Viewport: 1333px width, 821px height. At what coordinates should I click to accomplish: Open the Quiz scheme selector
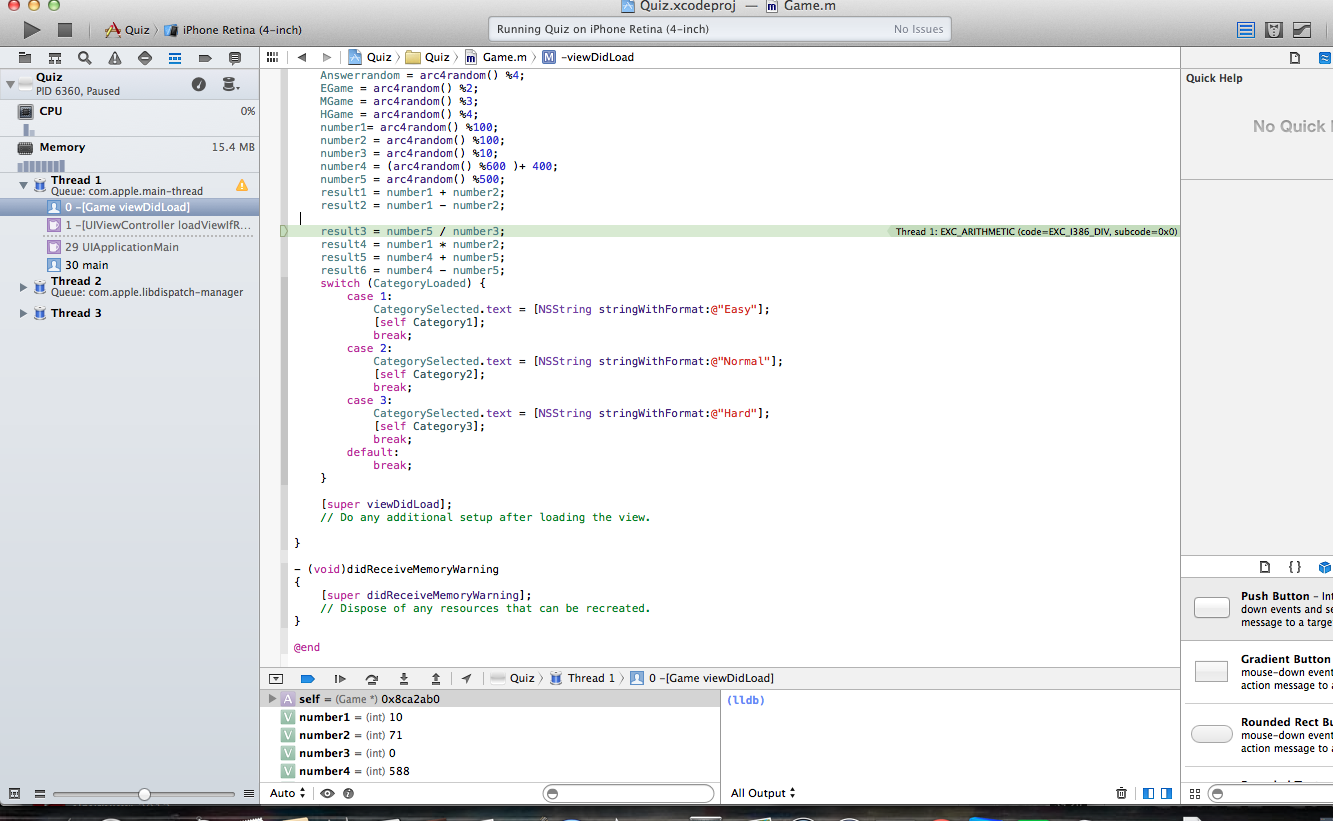click(128, 30)
